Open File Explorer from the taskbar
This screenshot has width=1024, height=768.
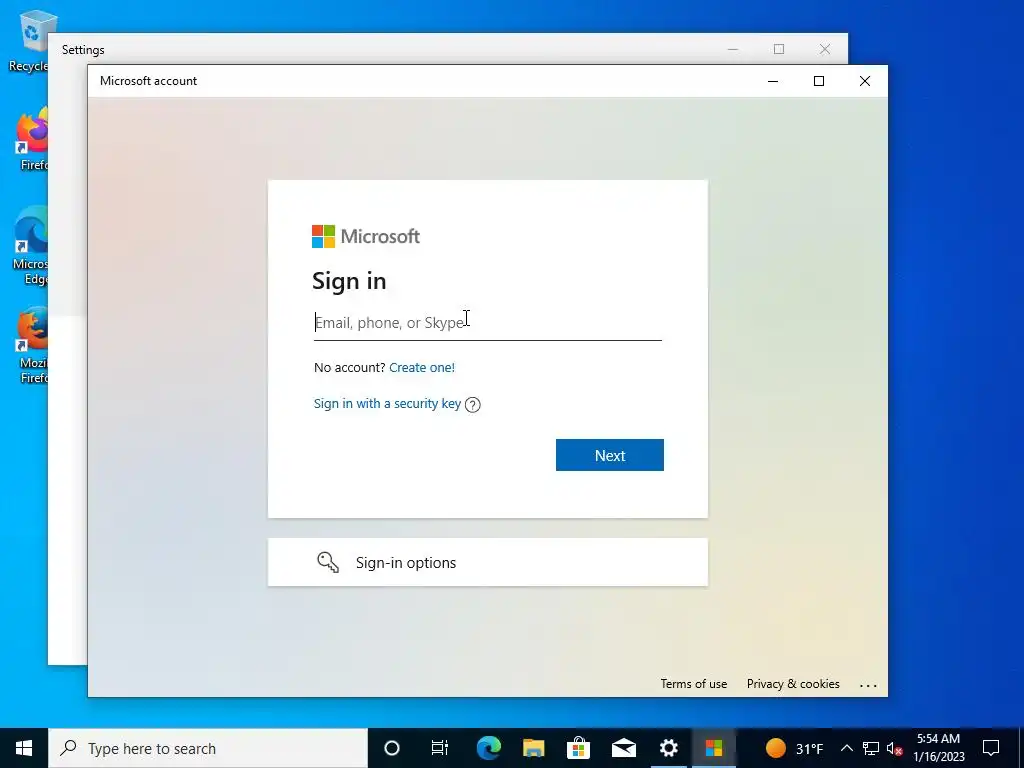pos(534,748)
